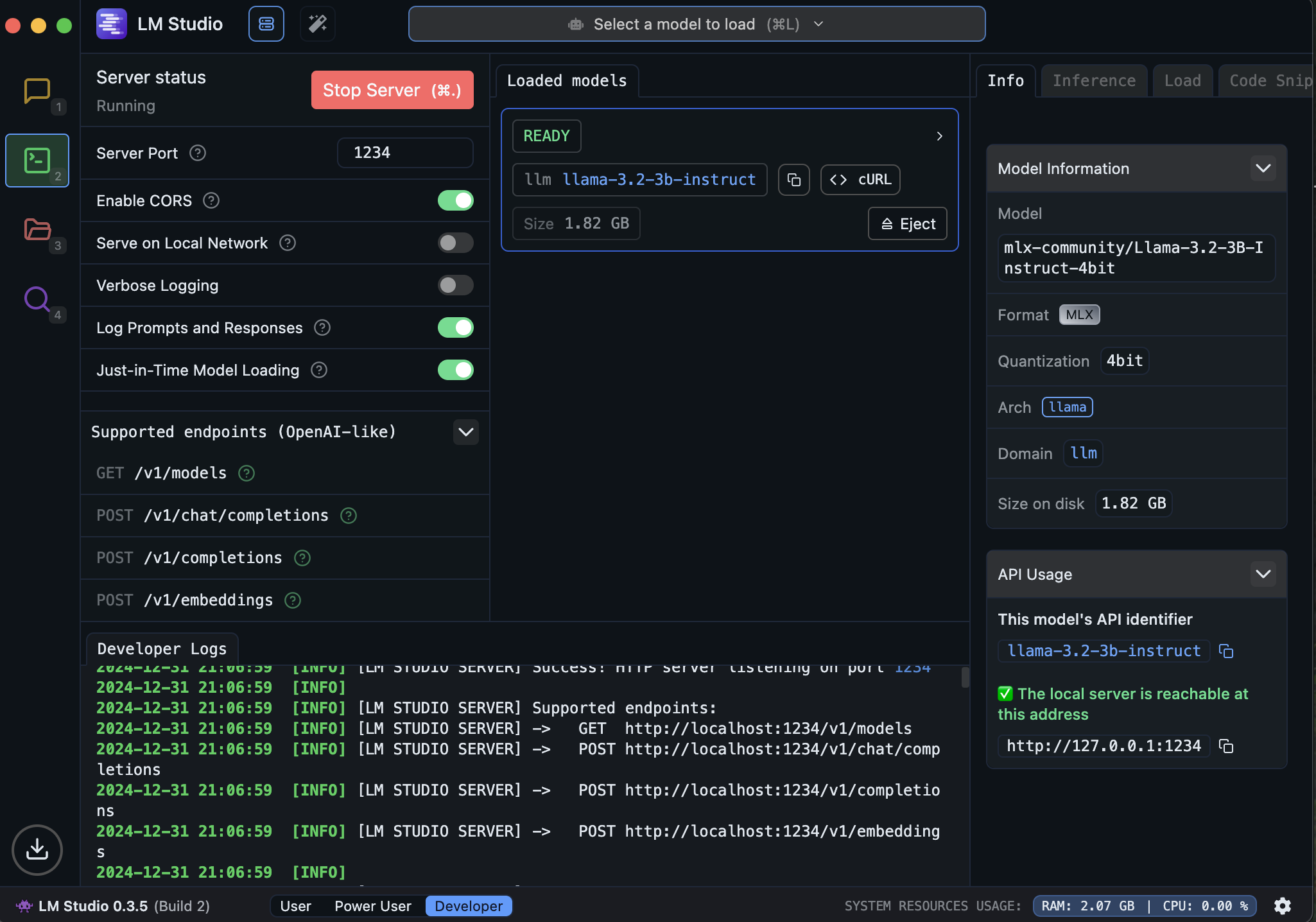Click the Stop Server button
Screen dimensions: 1316x922
point(392,90)
